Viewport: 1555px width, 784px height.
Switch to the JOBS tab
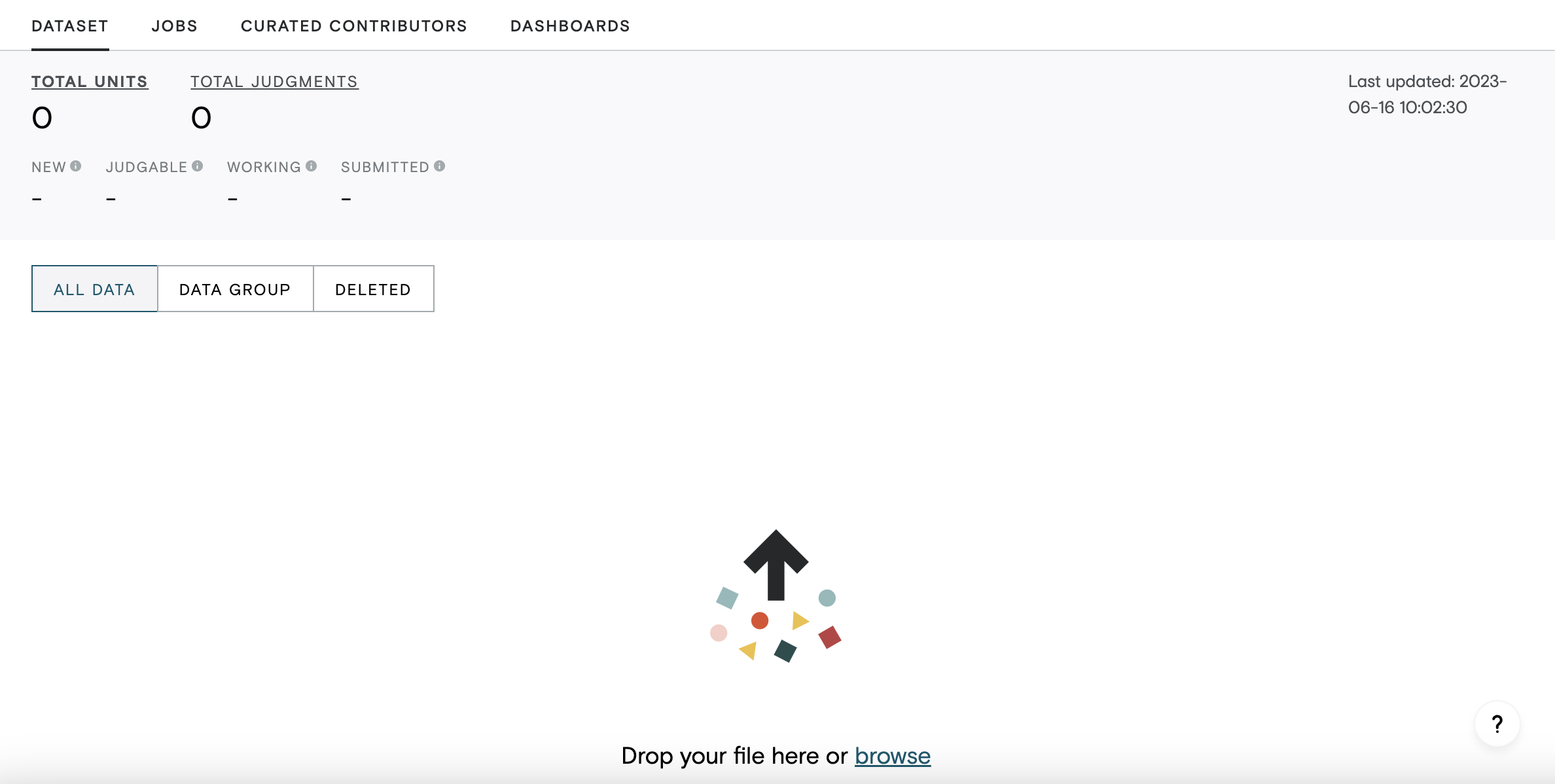(175, 26)
